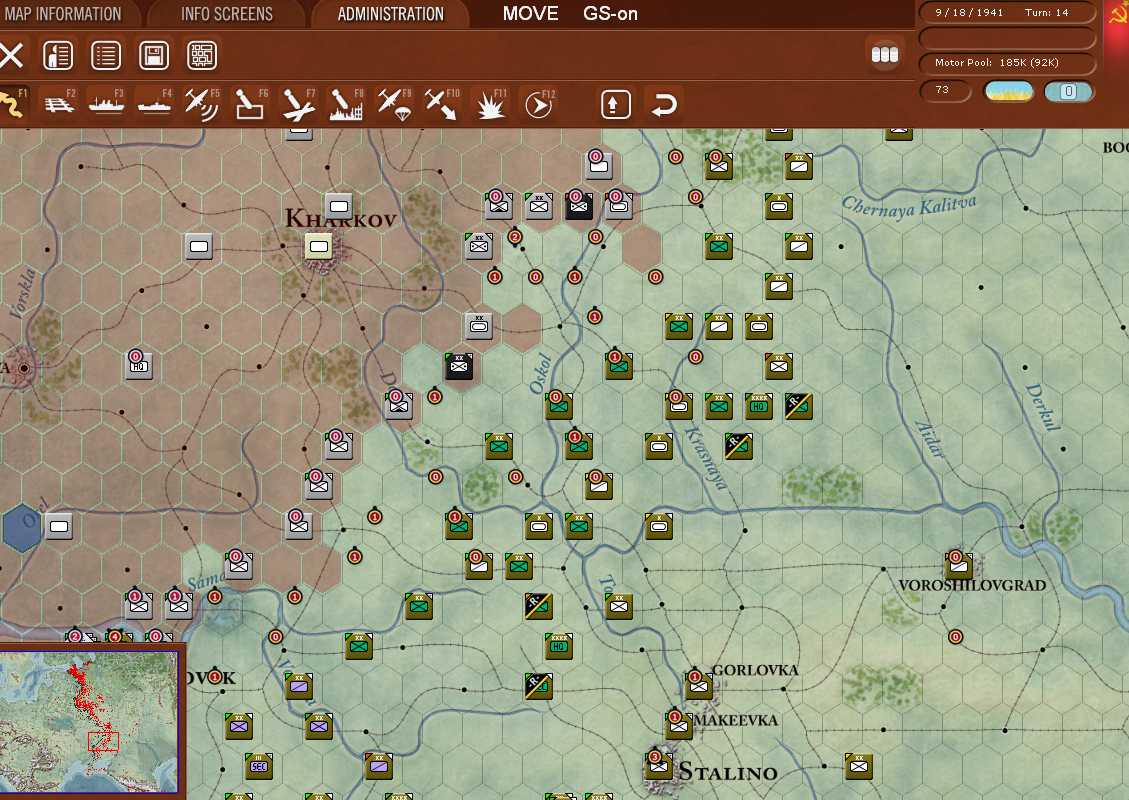Select the F10 air transfer icon
Screen dimensions: 1129x800
[441, 104]
